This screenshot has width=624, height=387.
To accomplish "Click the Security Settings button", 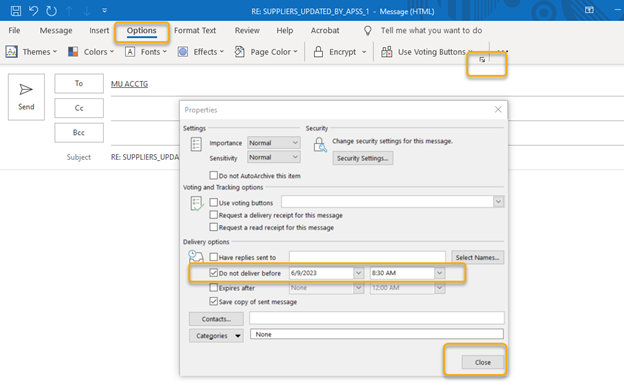I will (363, 158).
